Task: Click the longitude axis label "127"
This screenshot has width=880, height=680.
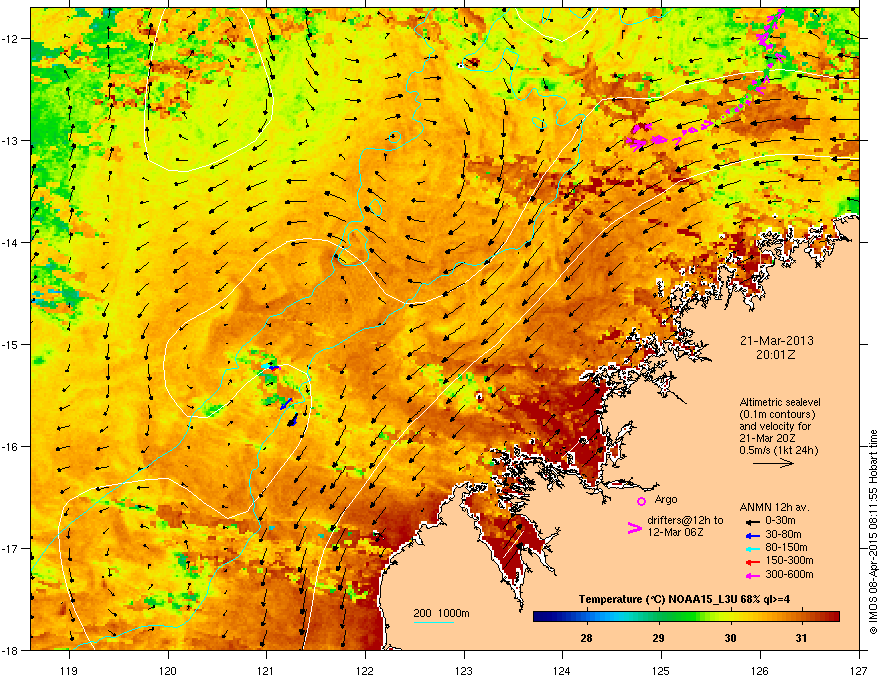Action: [859, 671]
